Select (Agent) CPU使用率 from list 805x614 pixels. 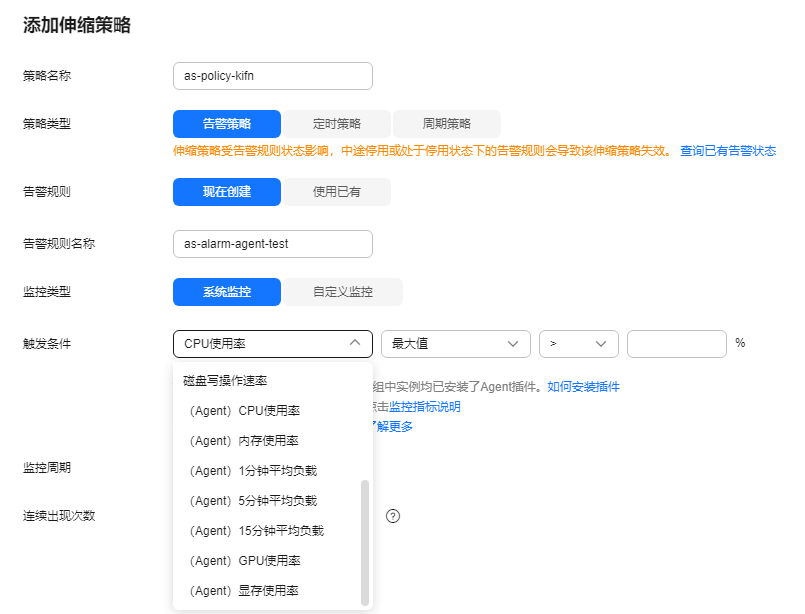(x=244, y=411)
